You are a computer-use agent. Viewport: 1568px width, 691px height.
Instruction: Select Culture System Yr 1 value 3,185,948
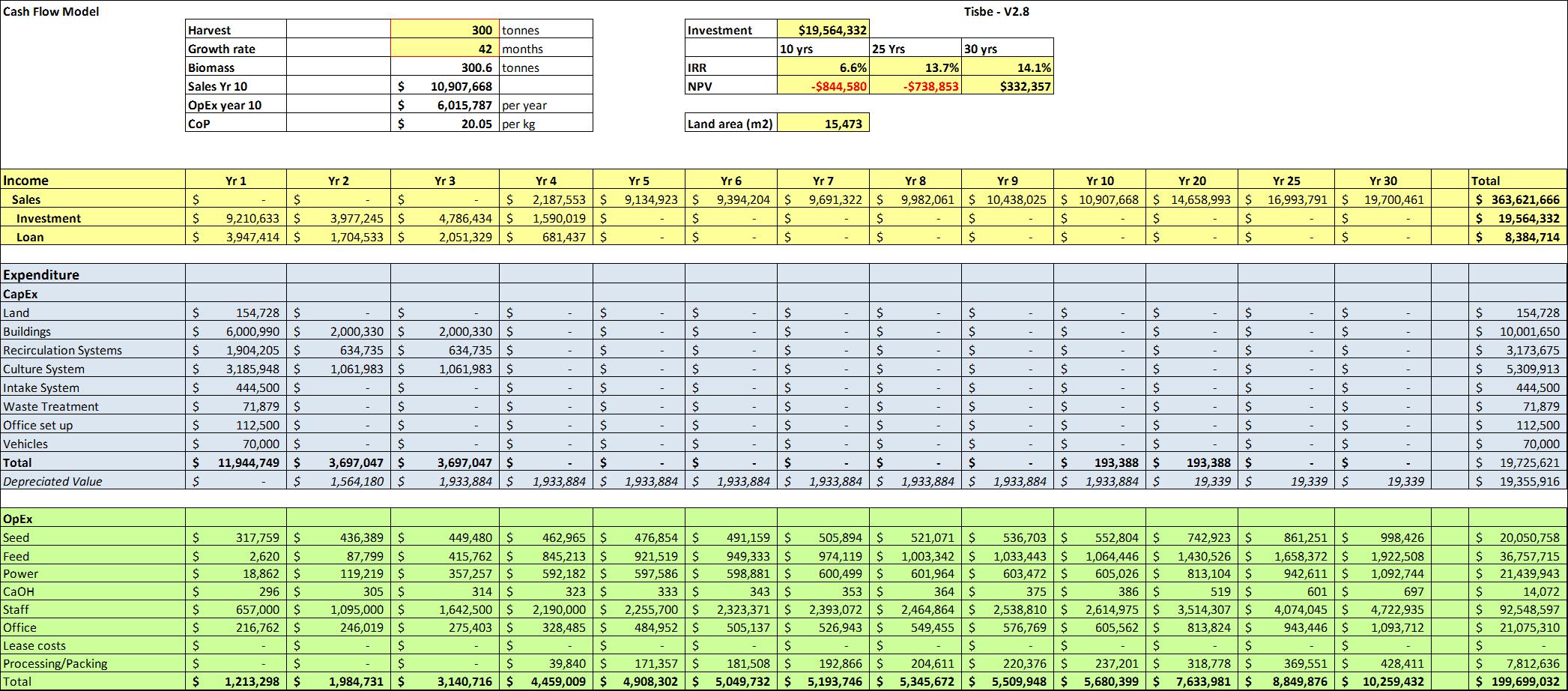click(x=236, y=369)
